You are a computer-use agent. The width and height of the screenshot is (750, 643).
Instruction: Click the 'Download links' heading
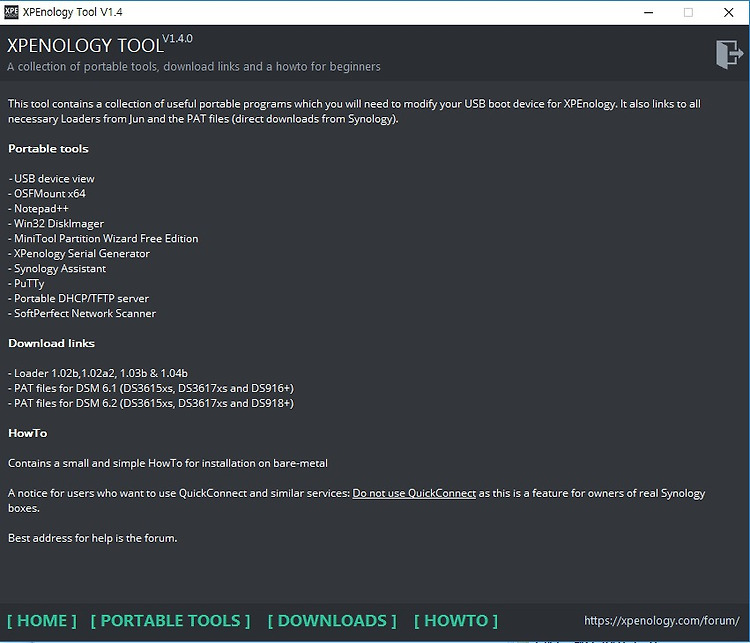(x=51, y=343)
